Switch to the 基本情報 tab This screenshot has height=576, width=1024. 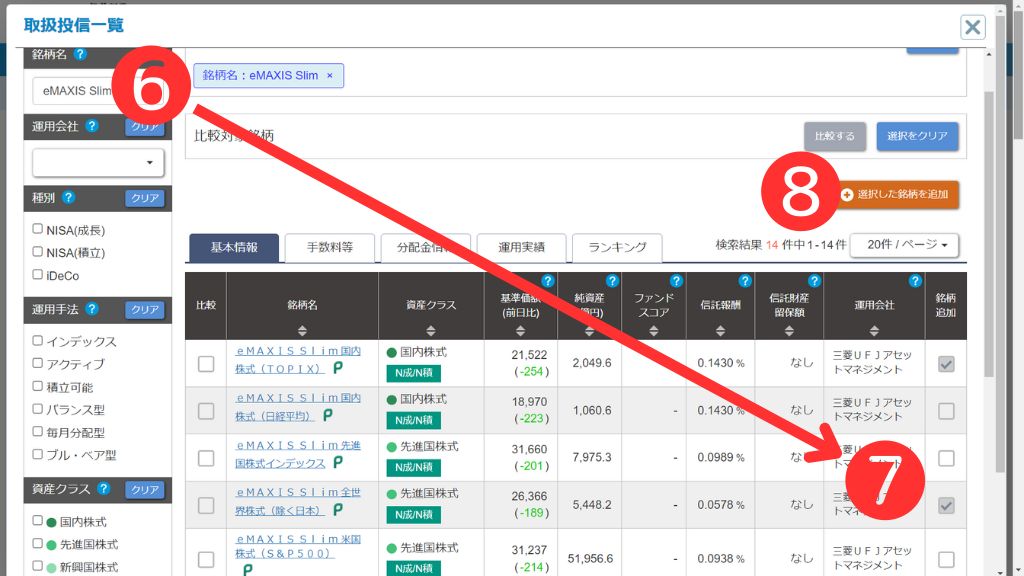click(x=234, y=248)
